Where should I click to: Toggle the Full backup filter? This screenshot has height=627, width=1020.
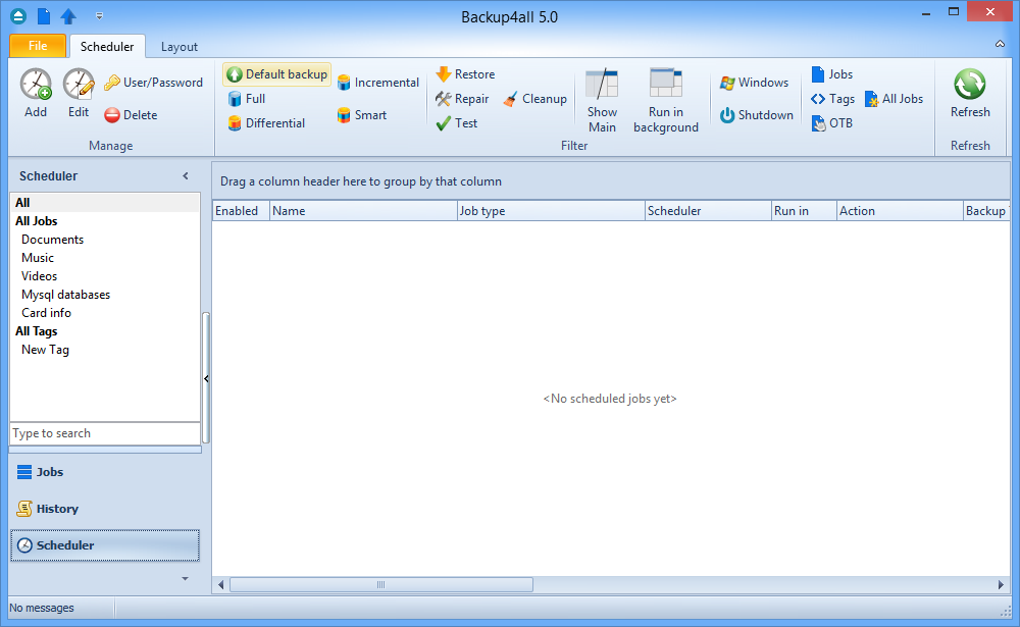247,99
